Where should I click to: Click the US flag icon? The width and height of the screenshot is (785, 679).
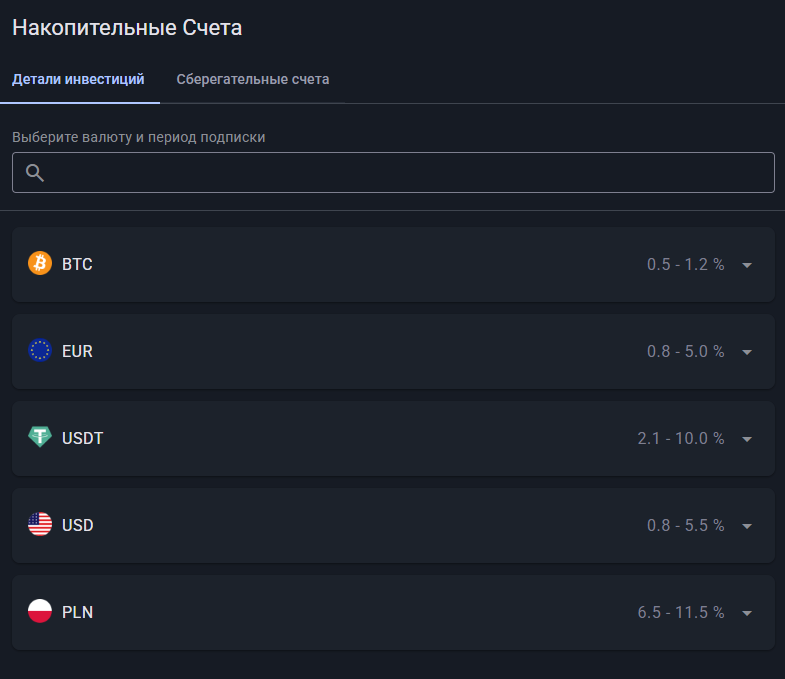(x=40, y=525)
